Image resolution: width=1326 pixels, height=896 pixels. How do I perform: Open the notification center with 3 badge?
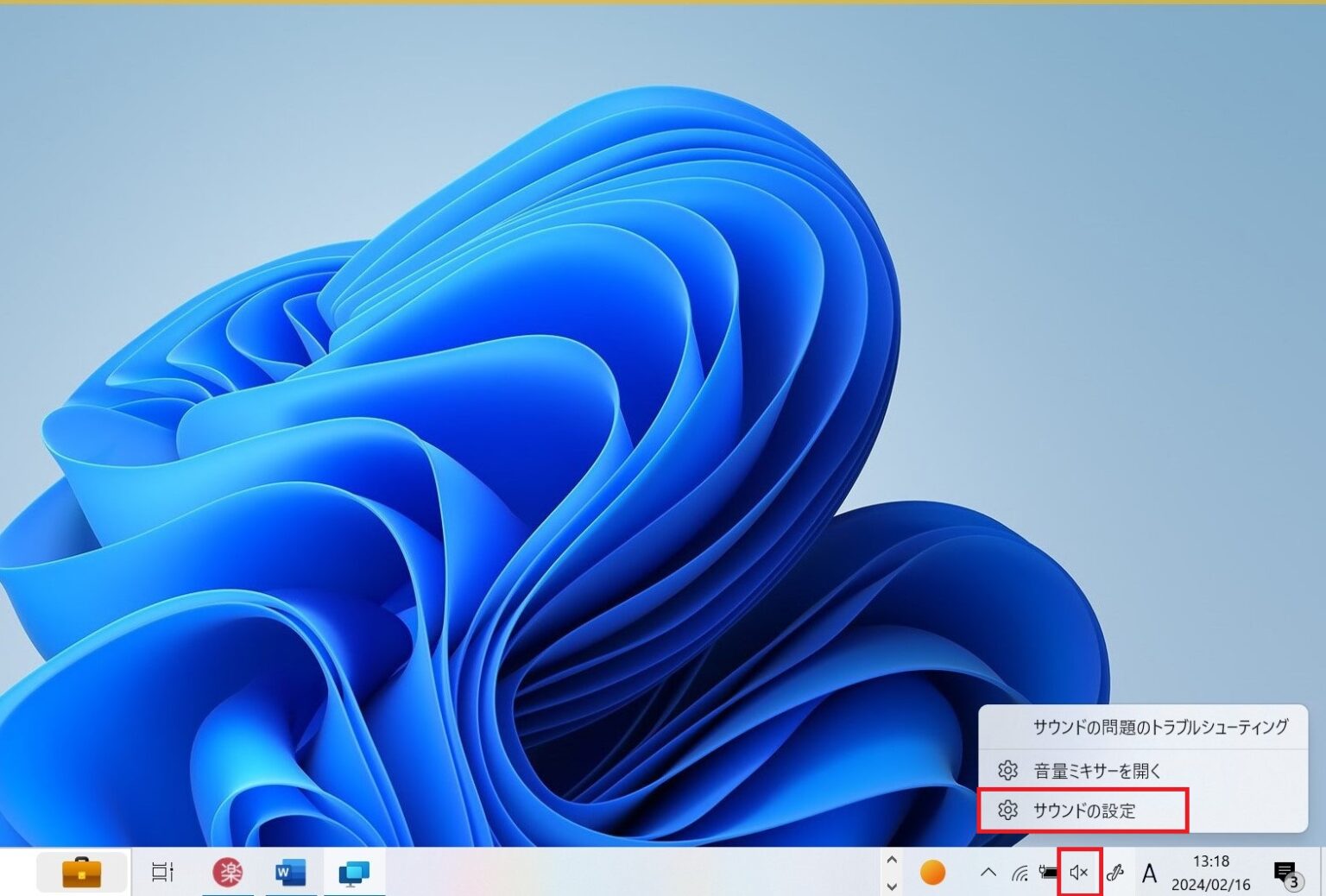tap(1286, 874)
